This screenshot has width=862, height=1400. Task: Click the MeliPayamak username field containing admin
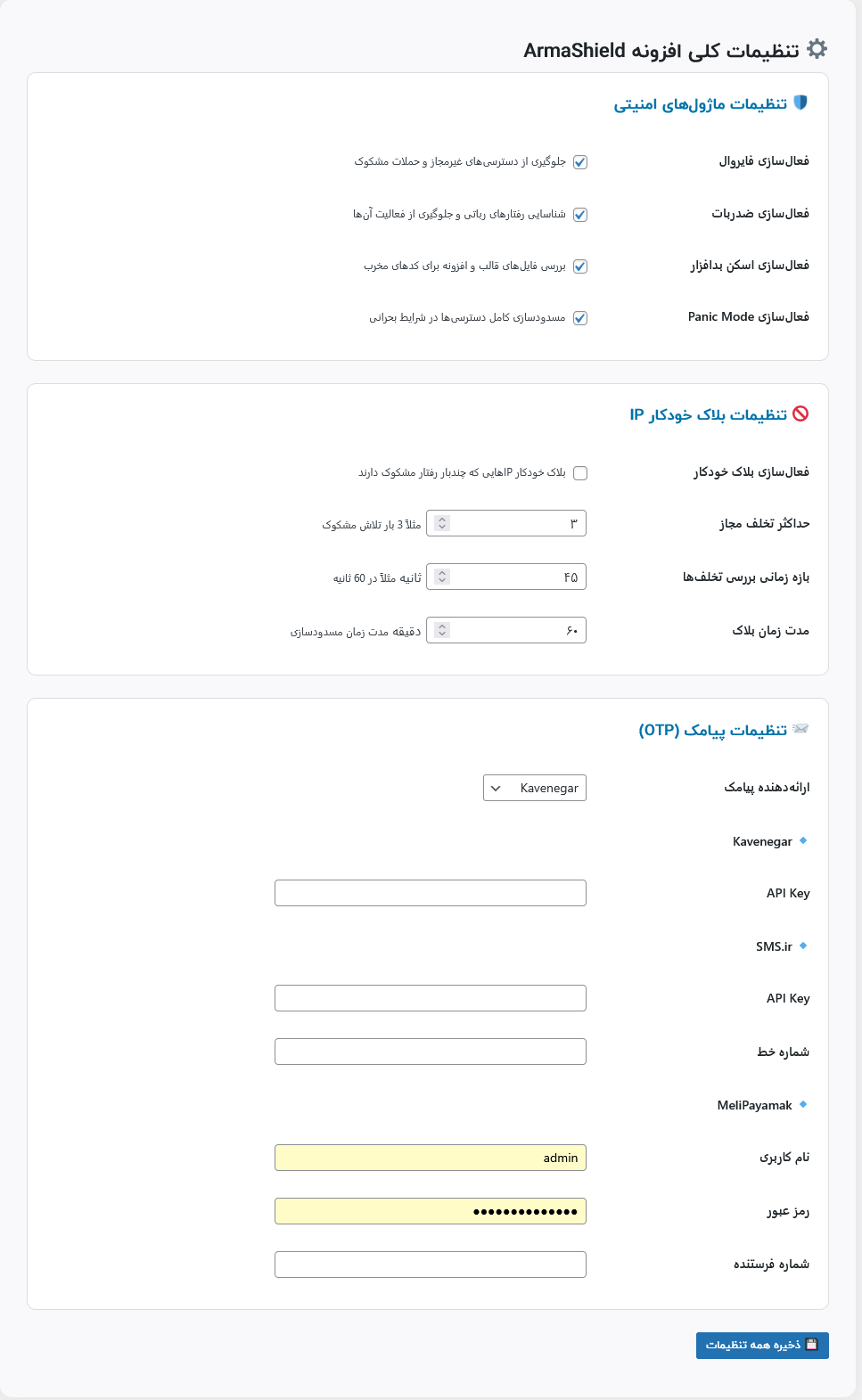tap(431, 1158)
